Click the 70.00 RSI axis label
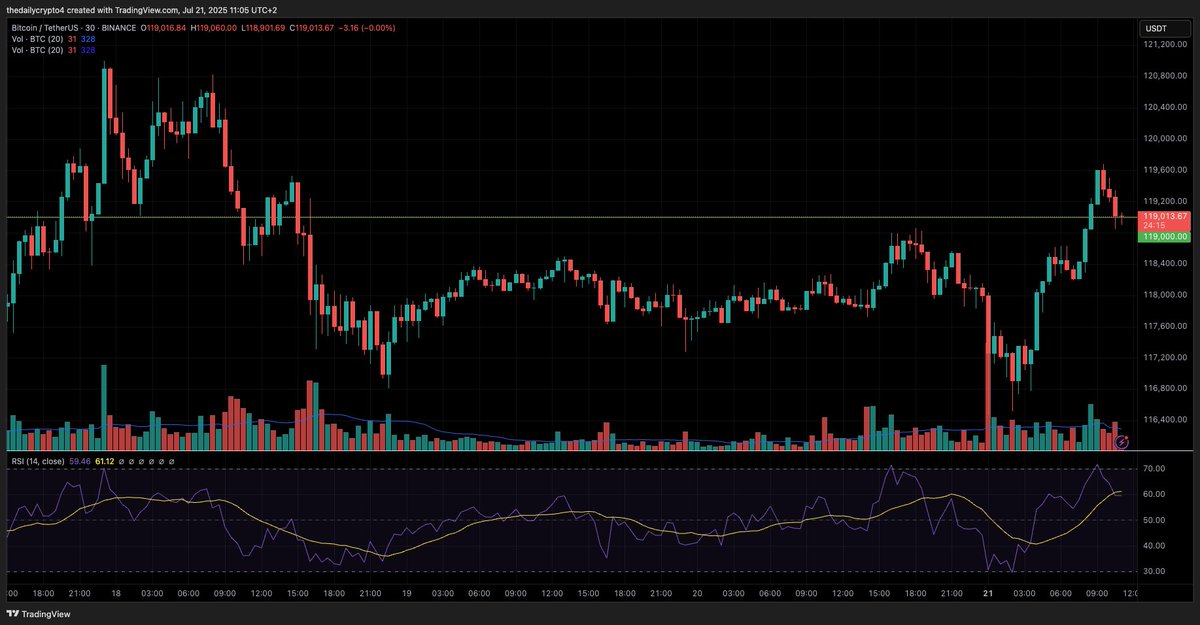This screenshot has height=625, width=1200. coord(1155,468)
